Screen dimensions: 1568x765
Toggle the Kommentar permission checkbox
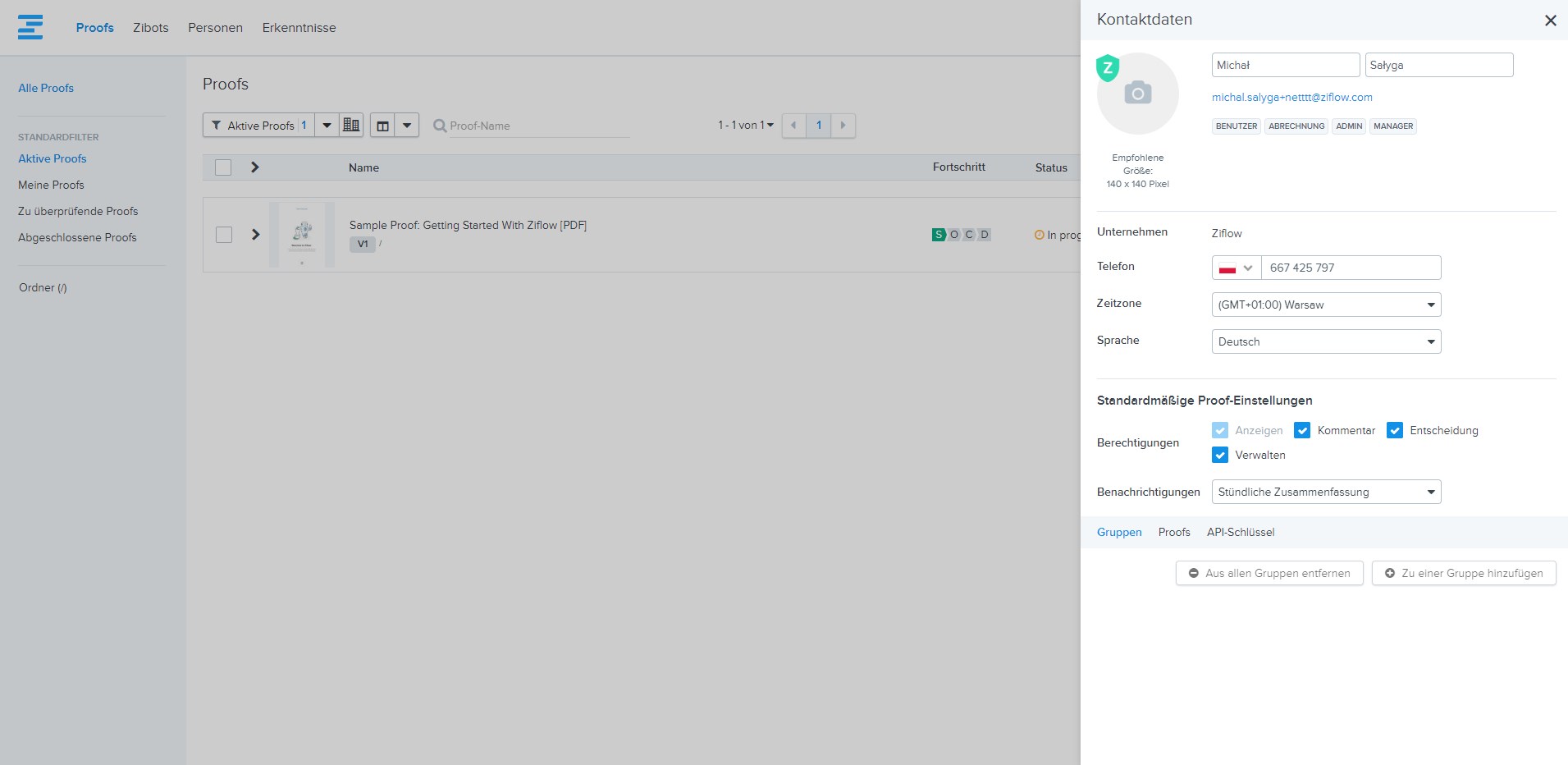click(x=1302, y=430)
